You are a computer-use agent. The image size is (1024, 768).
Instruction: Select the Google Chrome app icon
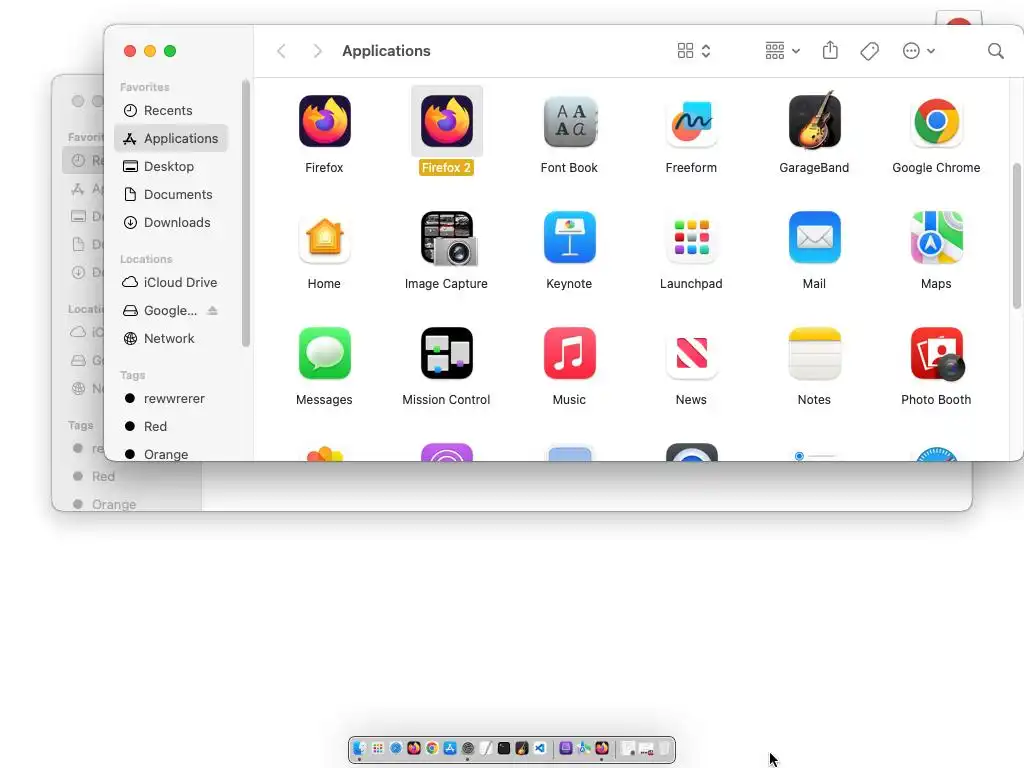(936, 121)
